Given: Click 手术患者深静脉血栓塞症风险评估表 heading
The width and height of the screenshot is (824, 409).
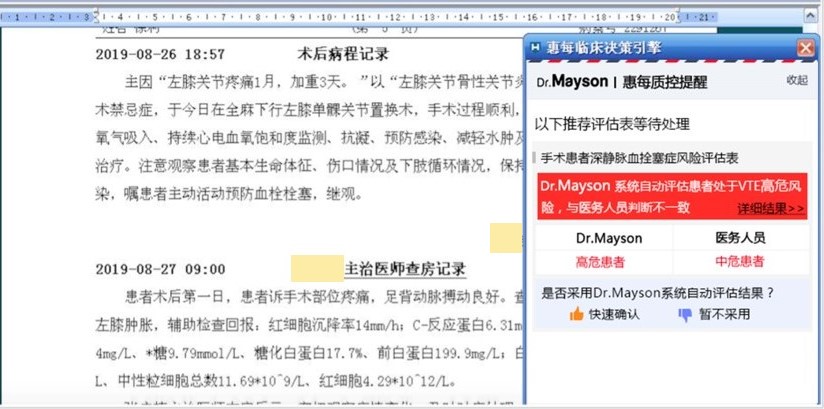Looking at the screenshot, I should coord(639,158).
